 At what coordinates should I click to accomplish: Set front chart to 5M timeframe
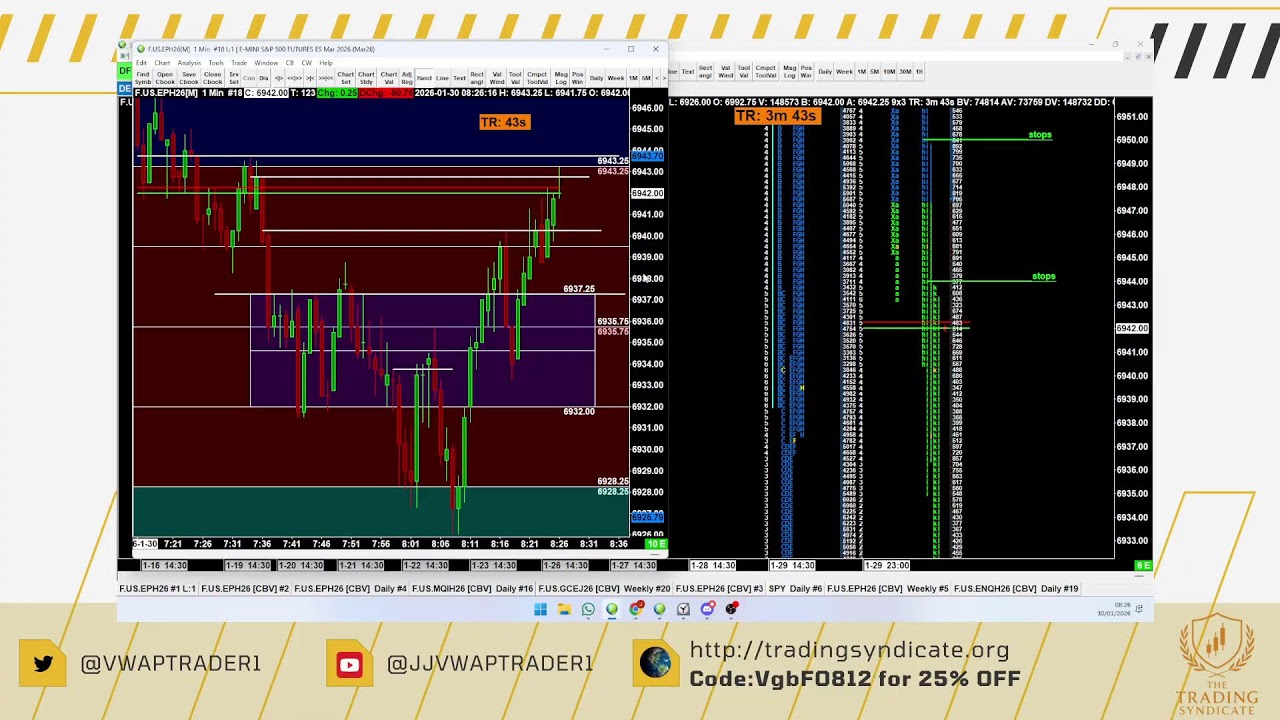(x=646, y=77)
